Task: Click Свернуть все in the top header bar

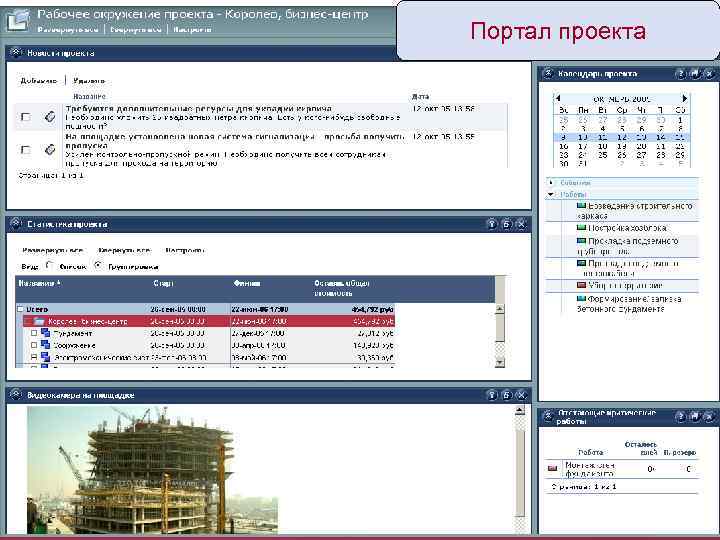Action: point(135,29)
